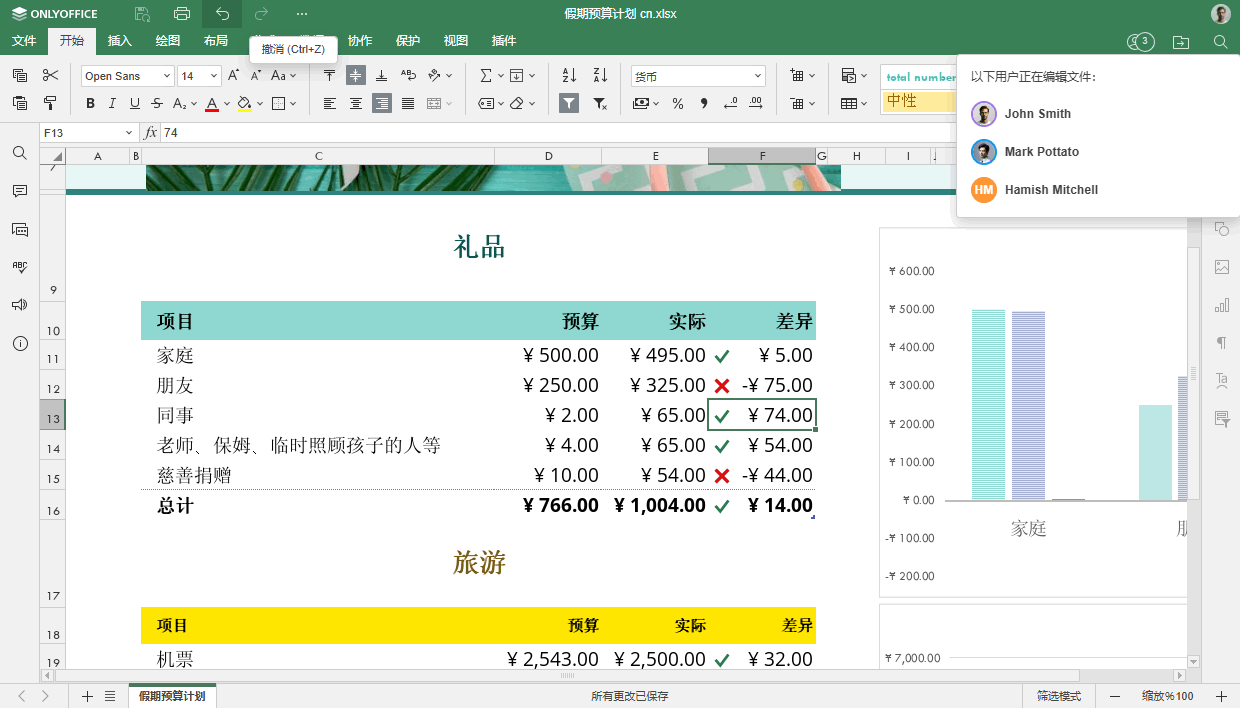Open the Open Sans font list
The image size is (1240, 708).
pos(127,75)
